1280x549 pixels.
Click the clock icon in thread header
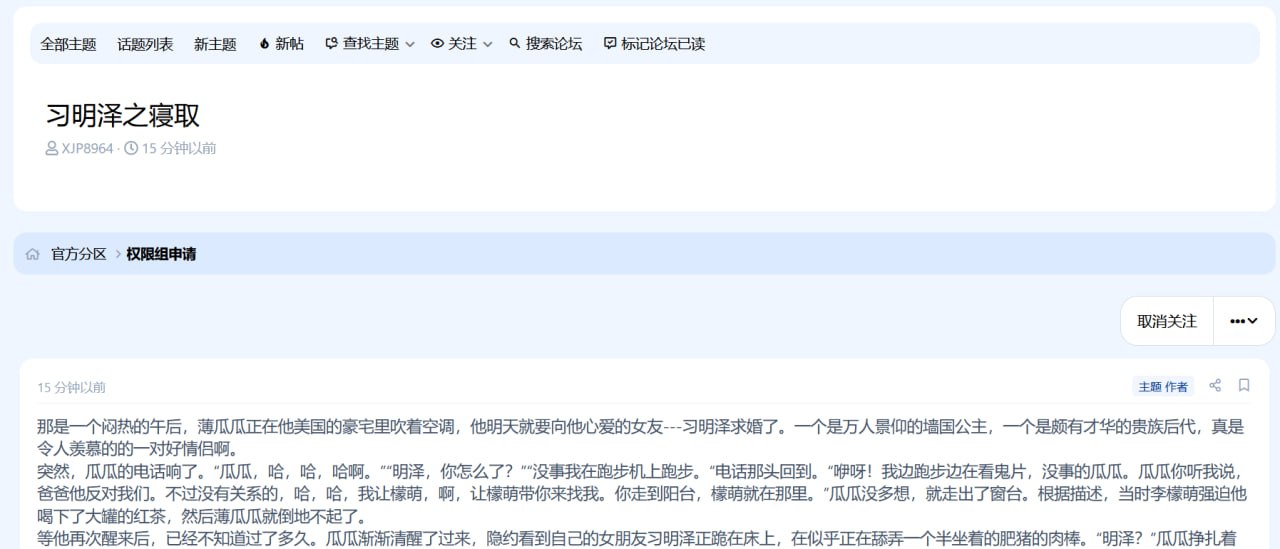[131, 149]
